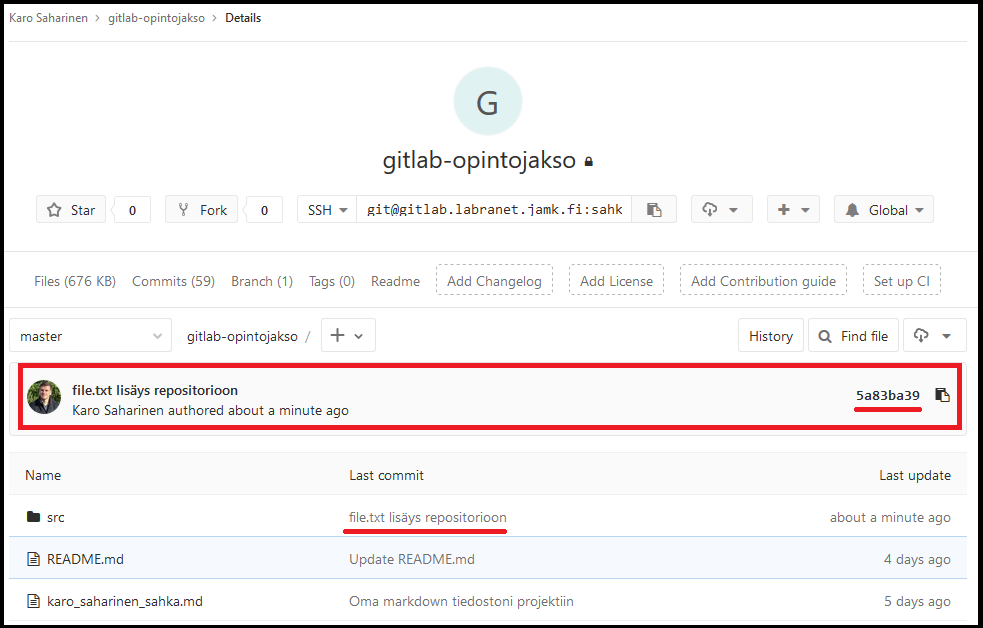
Task: Open the History view
Action: (x=770, y=336)
